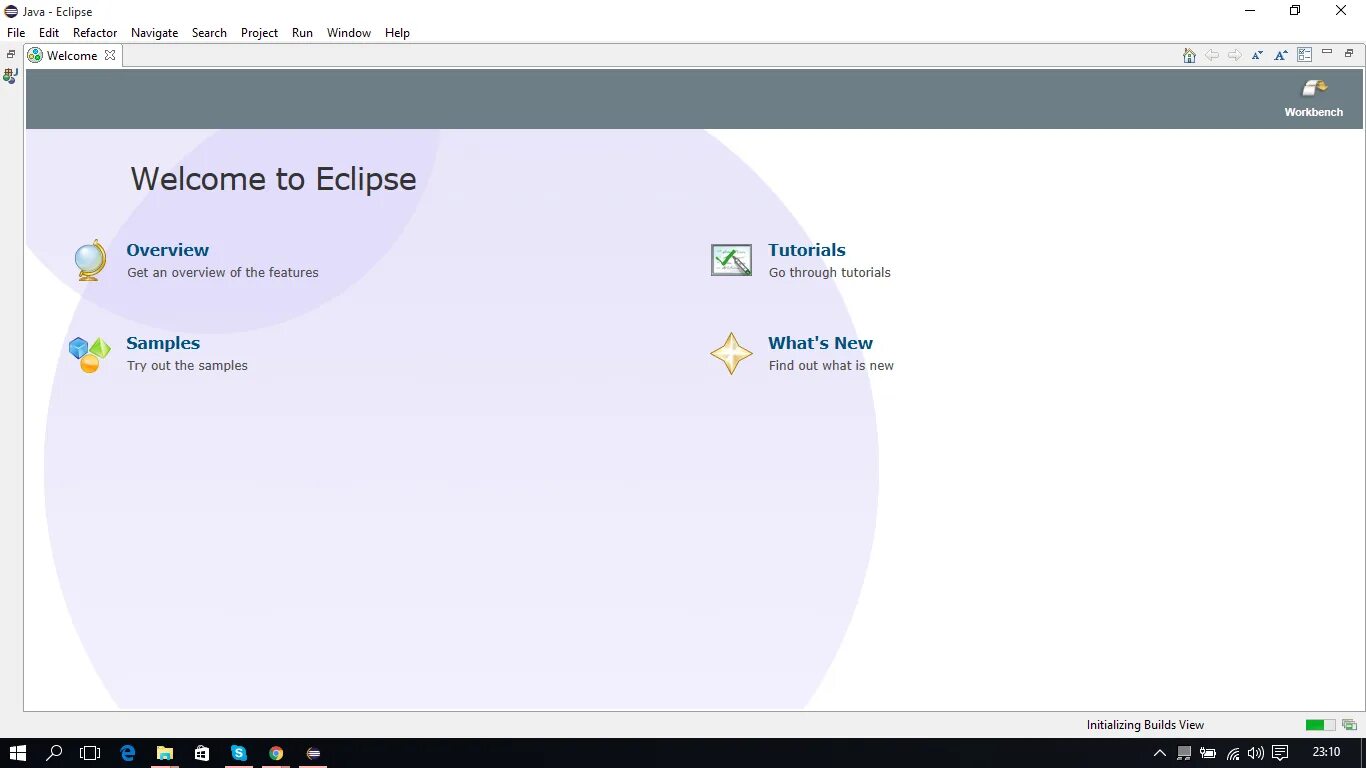Click the 23:10 taskbar clock
This screenshot has height=768, width=1366.
coord(1326,752)
